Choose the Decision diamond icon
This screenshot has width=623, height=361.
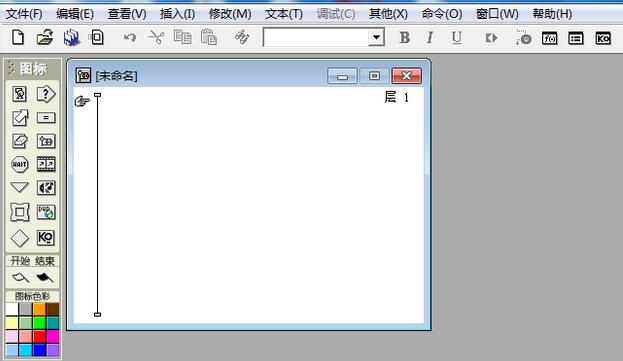19,238
